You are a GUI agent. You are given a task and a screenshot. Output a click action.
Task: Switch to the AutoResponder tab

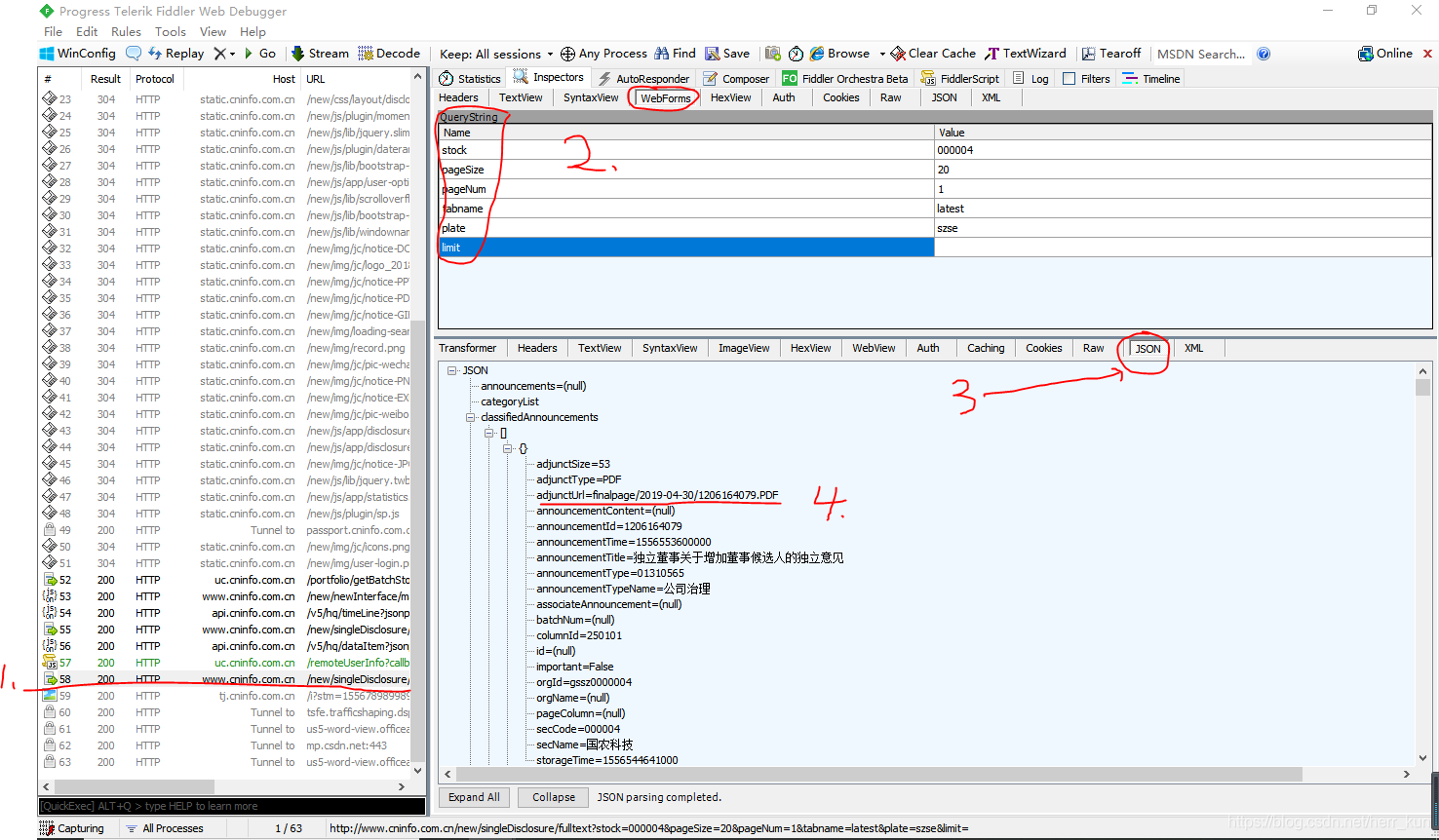point(643,78)
